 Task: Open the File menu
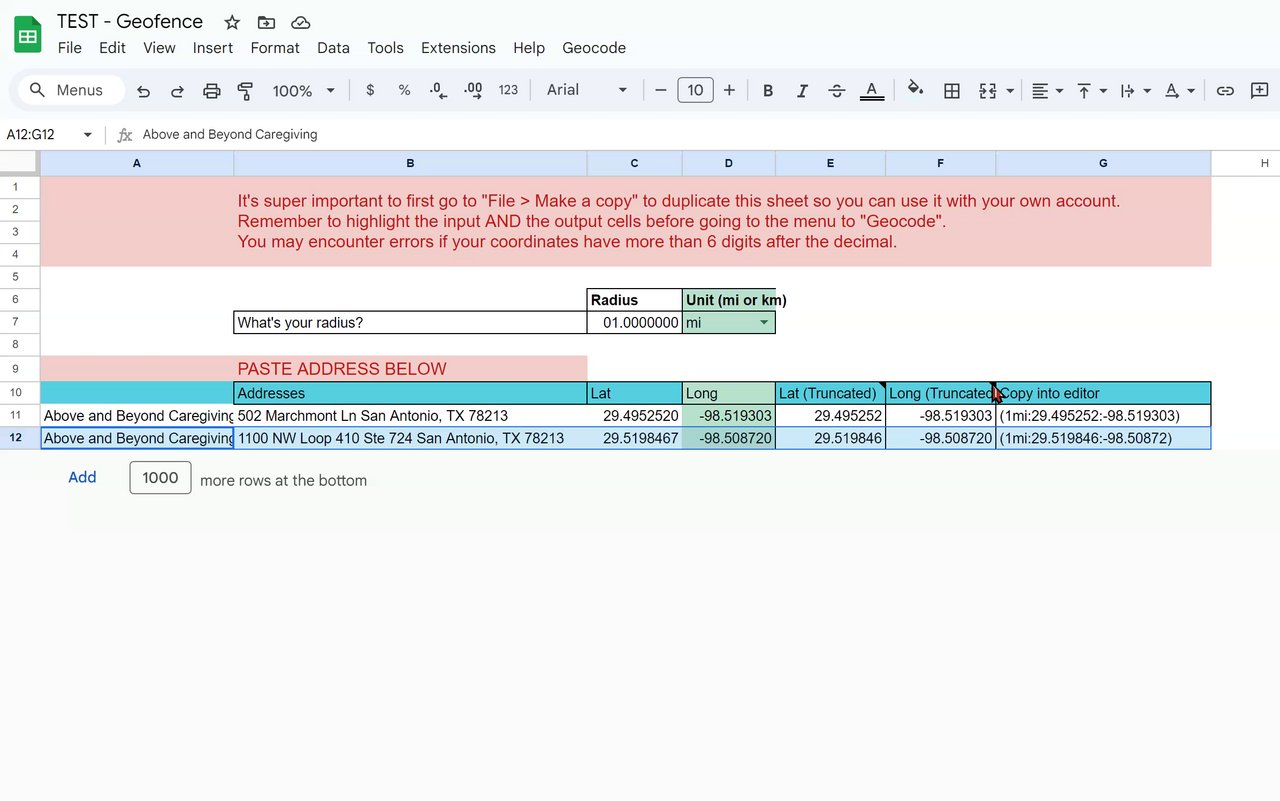(x=70, y=48)
